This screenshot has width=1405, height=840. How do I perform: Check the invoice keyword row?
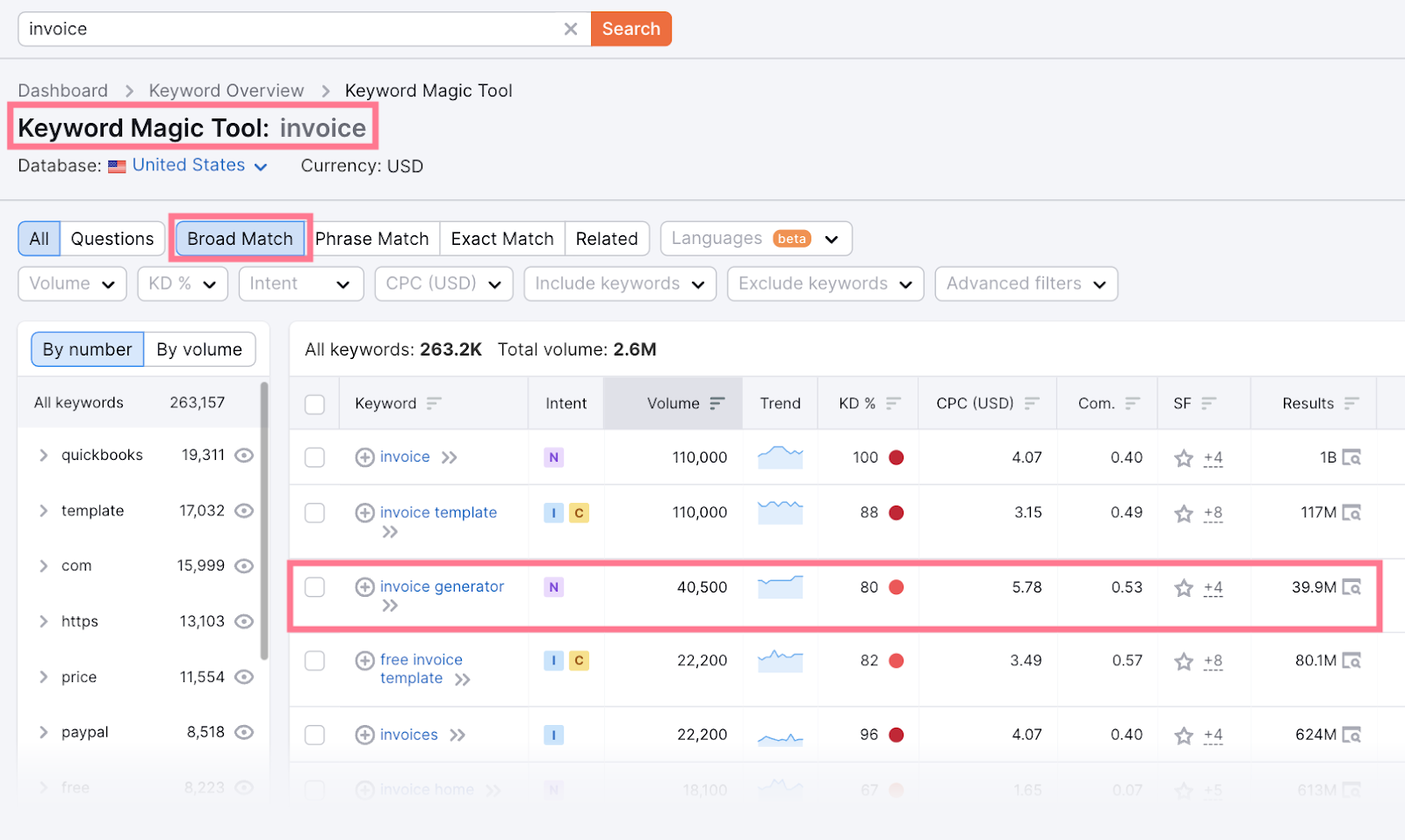coord(314,457)
